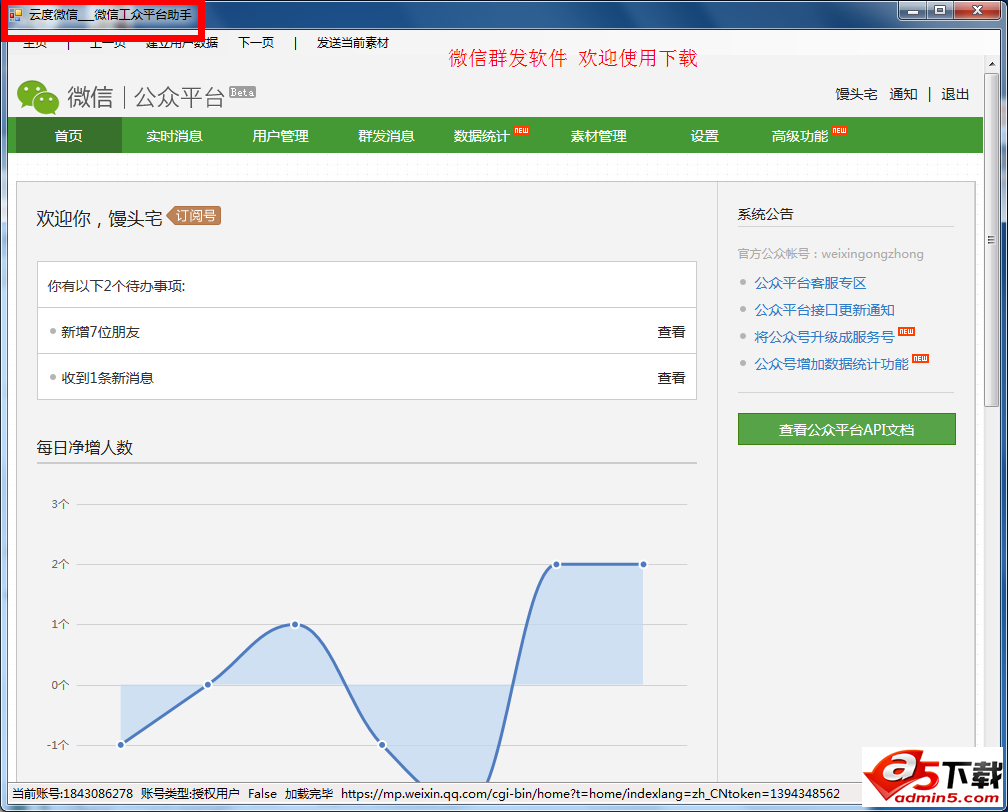Click 账号类型:授权用户 status text
This screenshot has width=1008, height=812.
pos(190,793)
